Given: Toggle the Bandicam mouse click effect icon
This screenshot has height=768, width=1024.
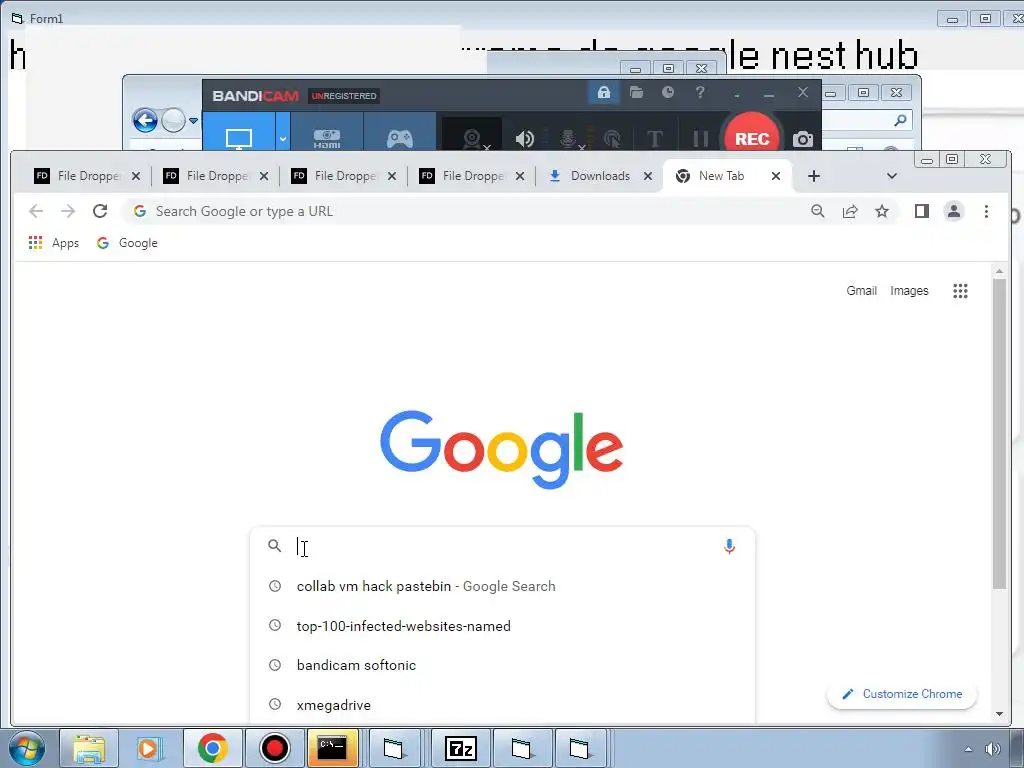Looking at the screenshot, I should click(x=612, y=138).
